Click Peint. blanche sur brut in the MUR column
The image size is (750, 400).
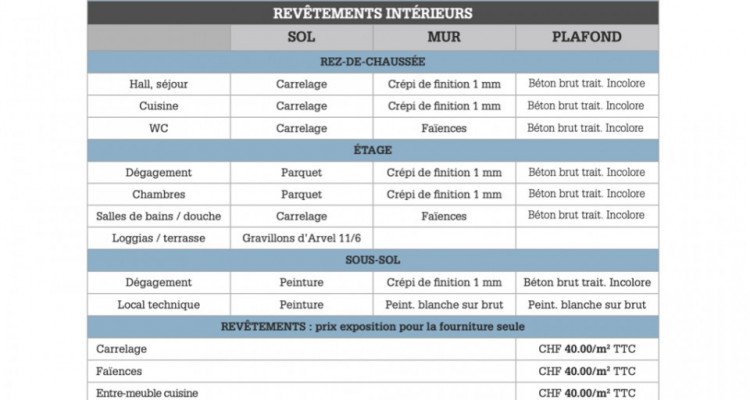tap(444, 304)
